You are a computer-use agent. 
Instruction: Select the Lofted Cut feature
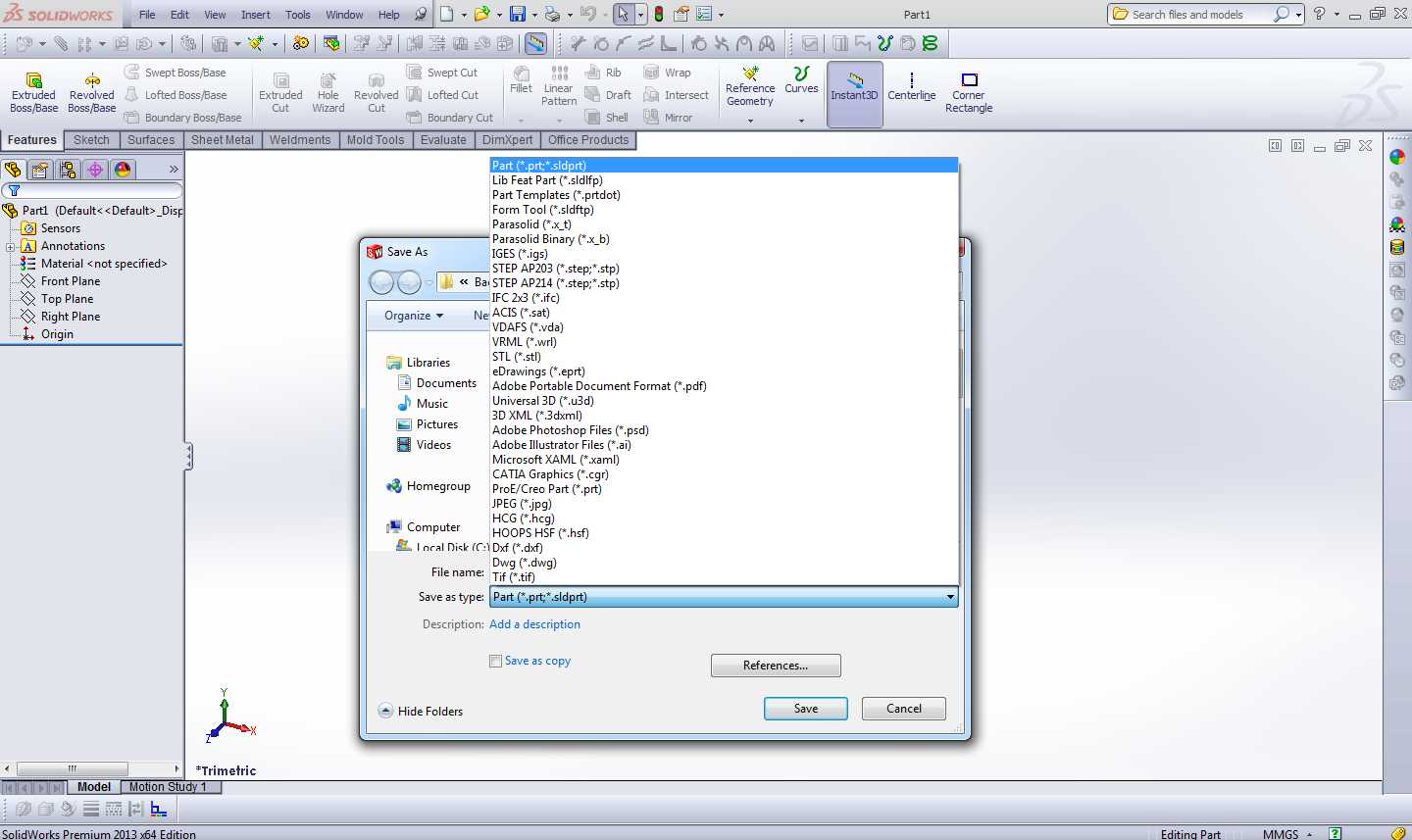(x=443, y=95)
